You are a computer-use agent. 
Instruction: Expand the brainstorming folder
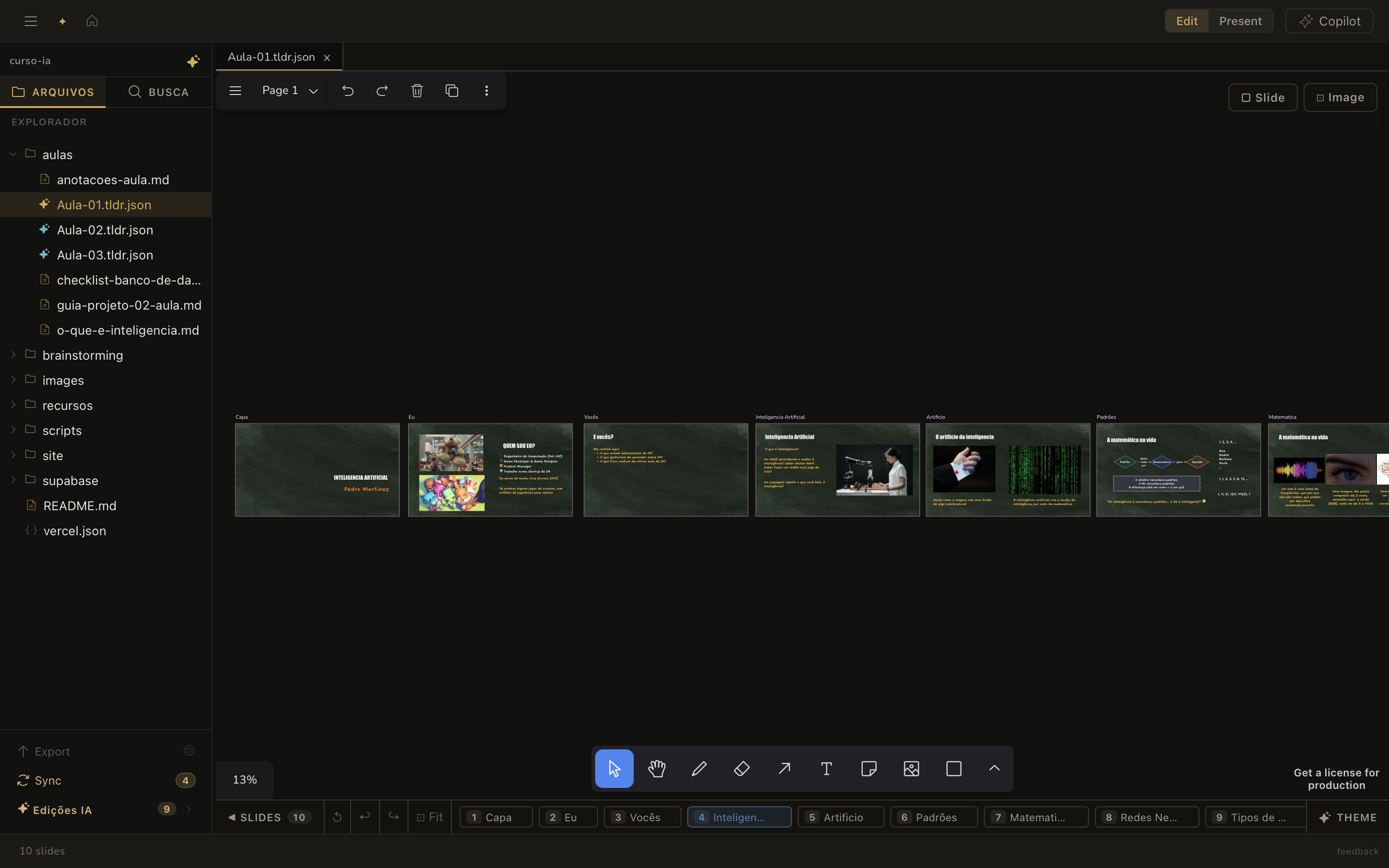pos(82,355)
